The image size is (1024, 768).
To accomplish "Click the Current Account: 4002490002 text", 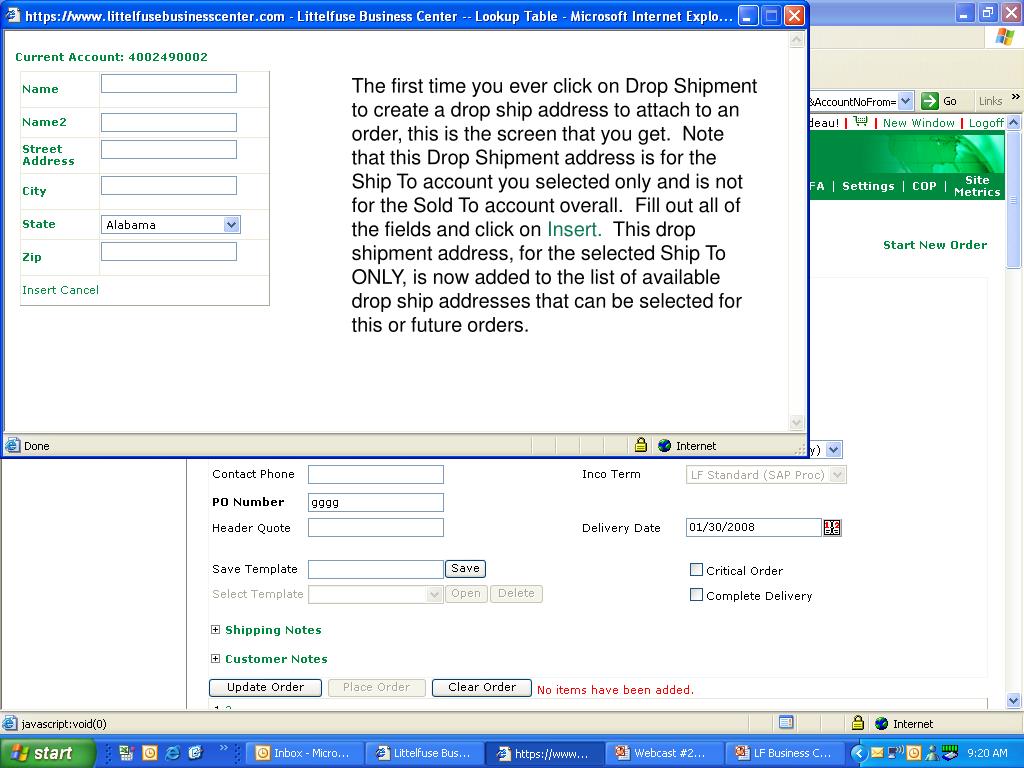I will [x=111, y=57].
